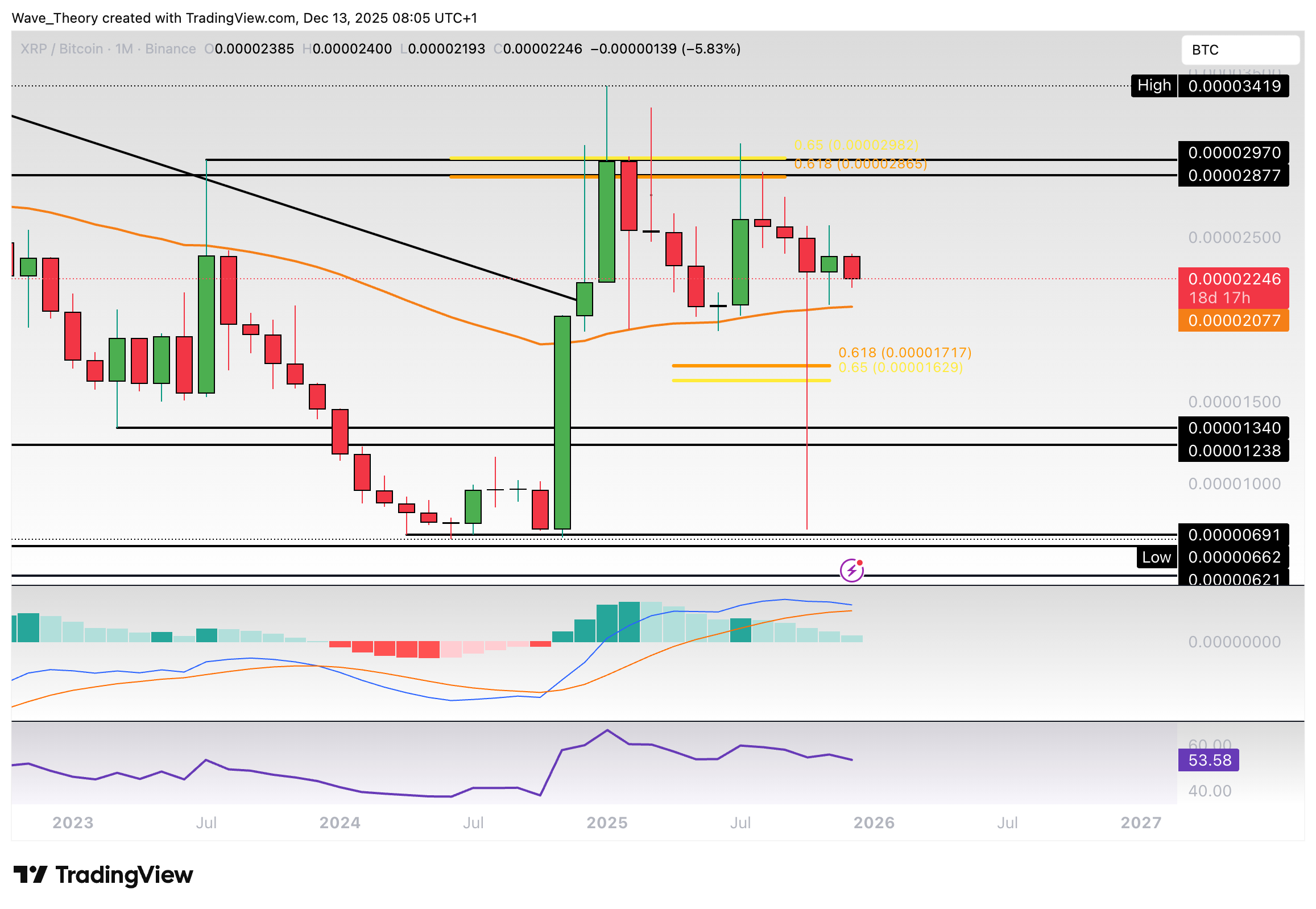Click the 0.00002877 resistance level price tag
Viewport: 1316px width, 909px height.
1233,175
